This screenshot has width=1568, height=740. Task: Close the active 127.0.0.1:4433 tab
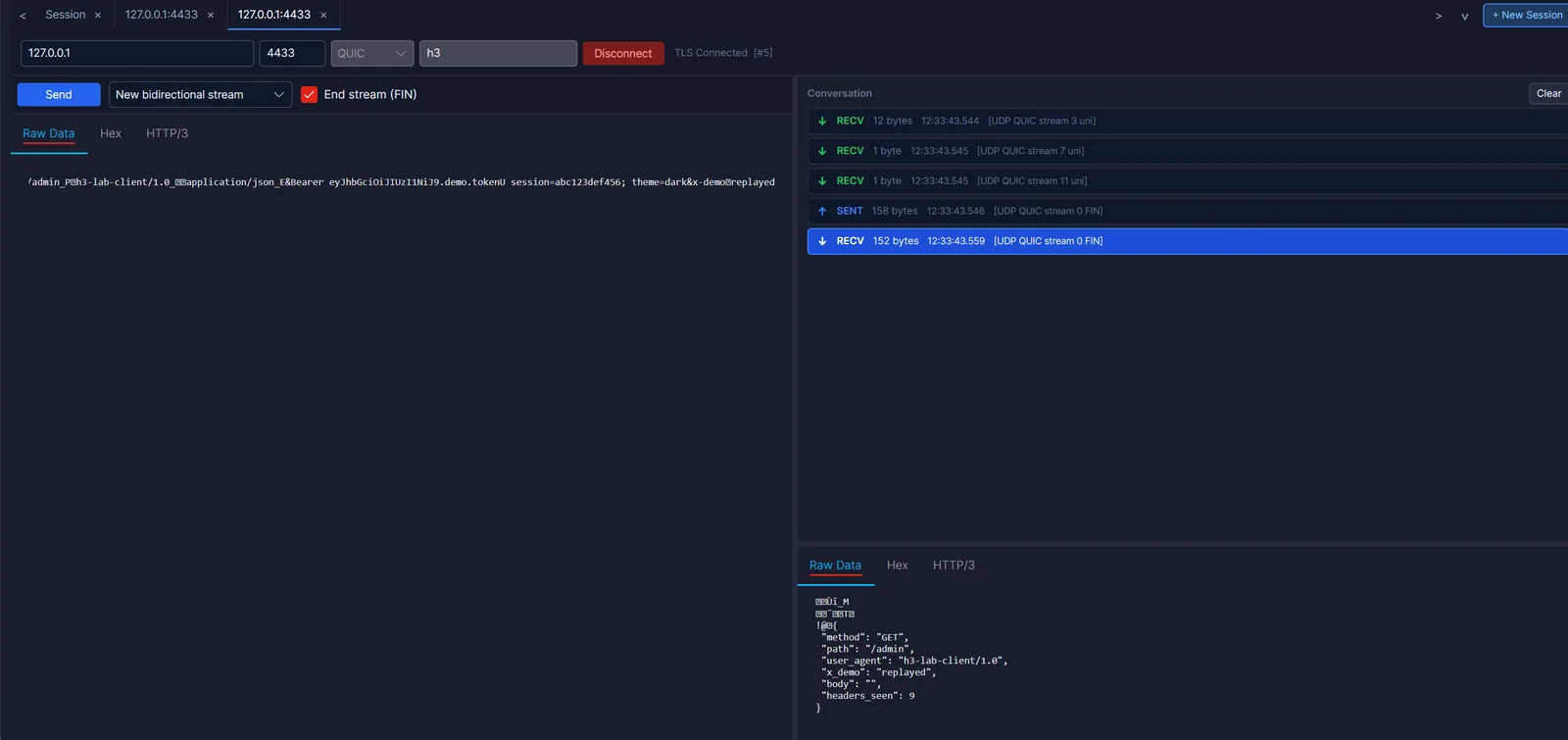pyautogui.click(x=323, y=16)
